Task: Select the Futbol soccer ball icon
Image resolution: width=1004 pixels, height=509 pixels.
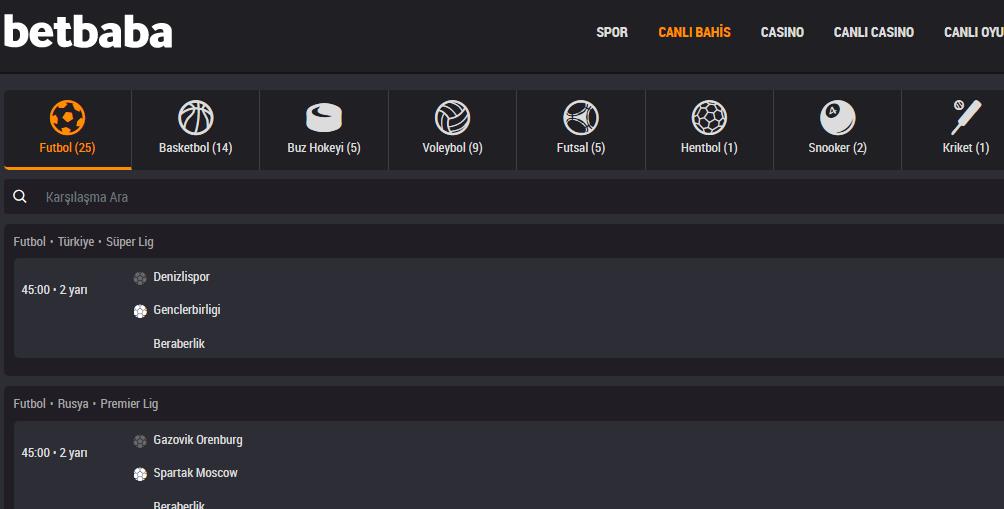Action: click(x=67, y=118)
